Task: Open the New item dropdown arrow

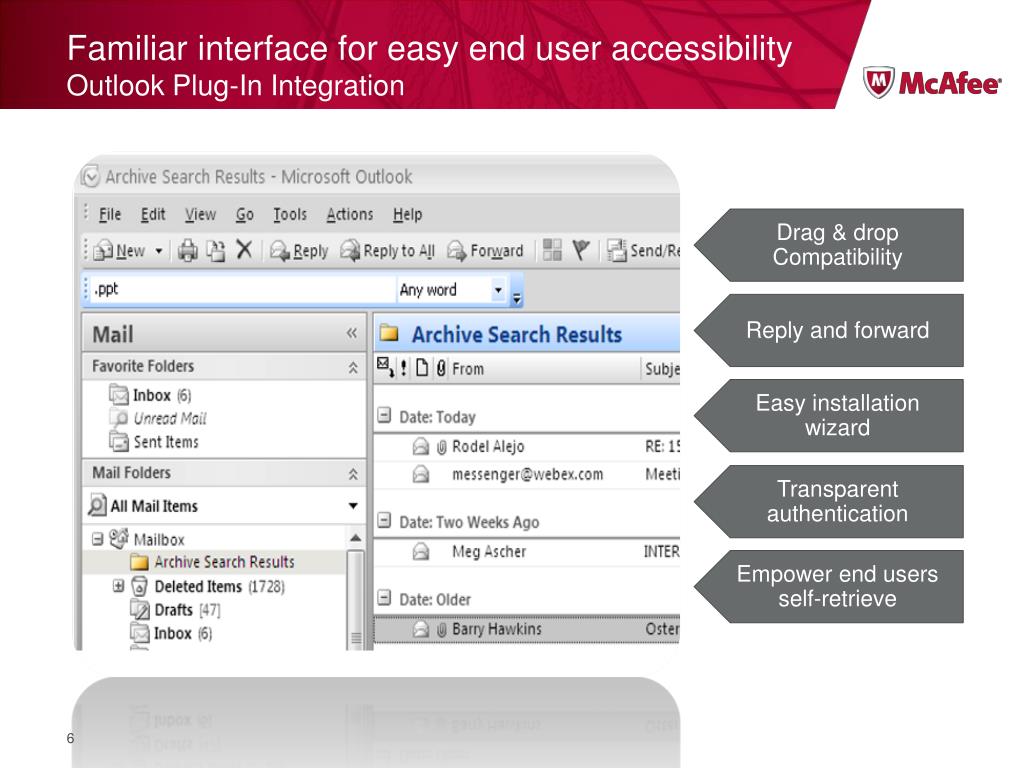Action: pyautogui.click(x=159, y=251)
